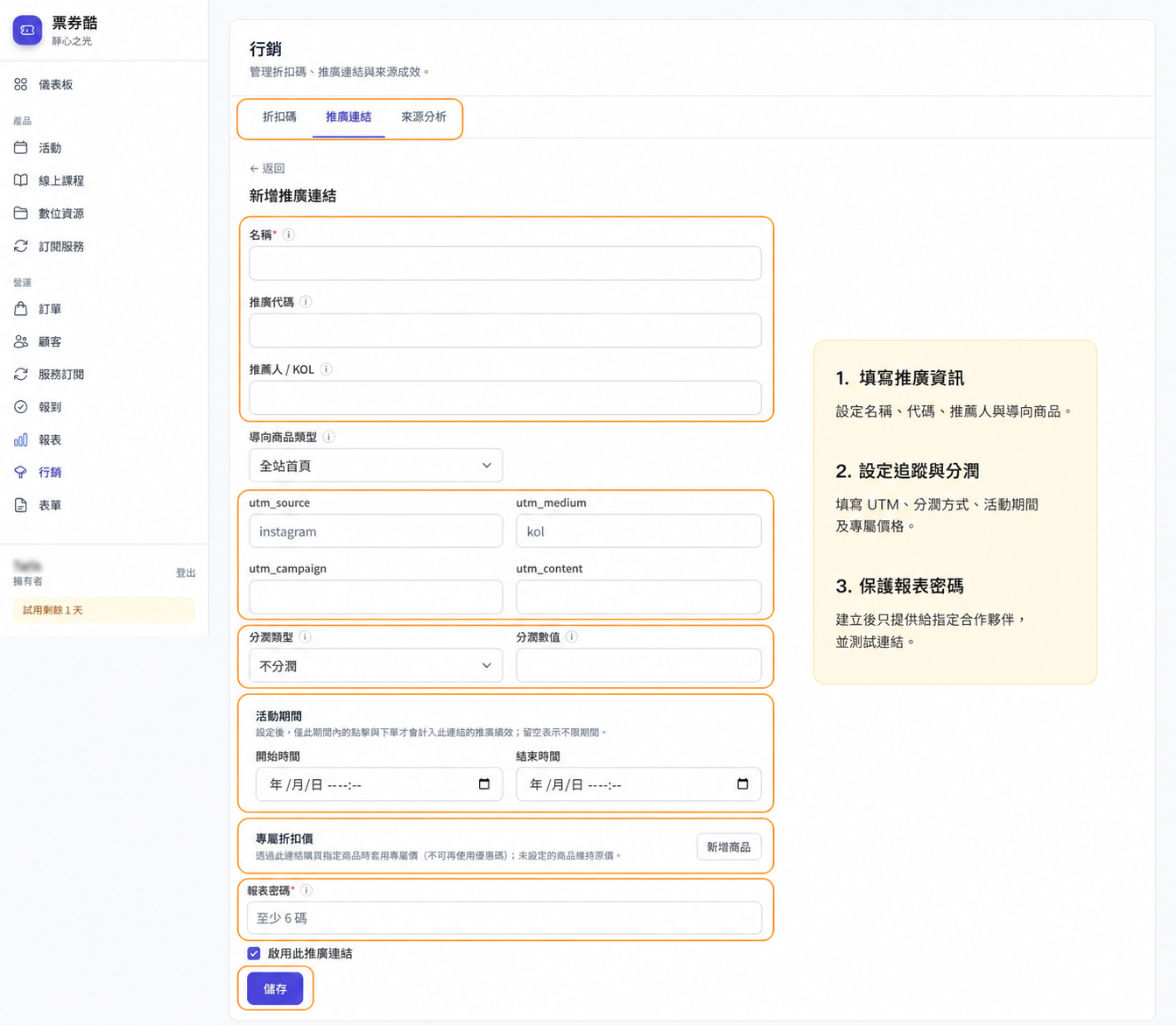Focus the 推薦人 / KOL input field

click(x=505, y=398)
